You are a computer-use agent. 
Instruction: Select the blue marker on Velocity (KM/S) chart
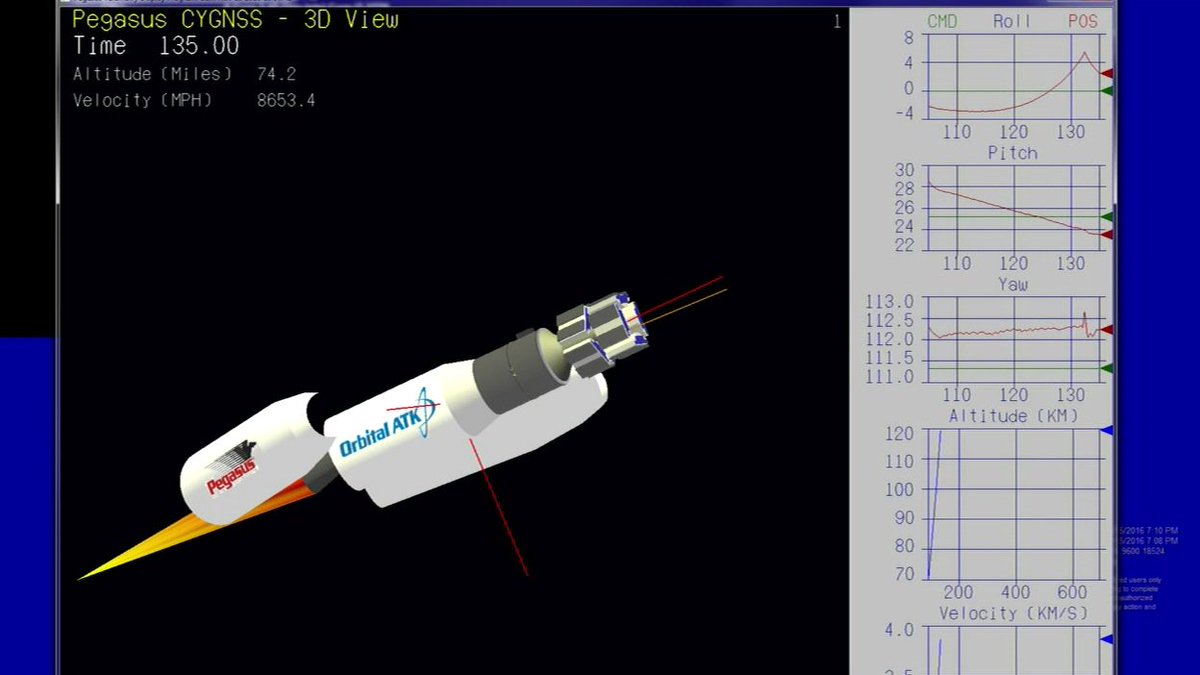(x=1107, y=639)
